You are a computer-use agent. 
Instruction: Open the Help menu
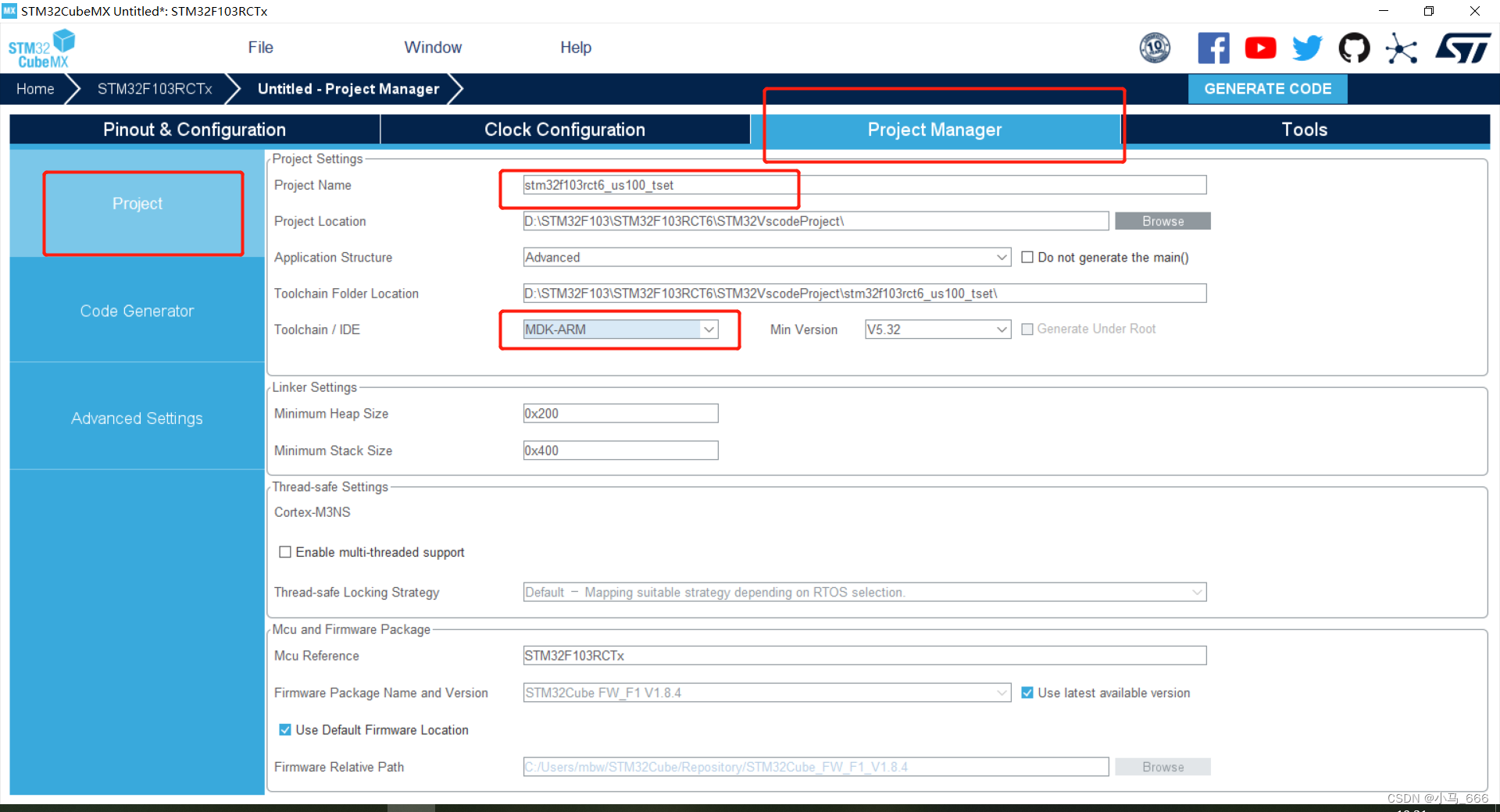[576, 48]
